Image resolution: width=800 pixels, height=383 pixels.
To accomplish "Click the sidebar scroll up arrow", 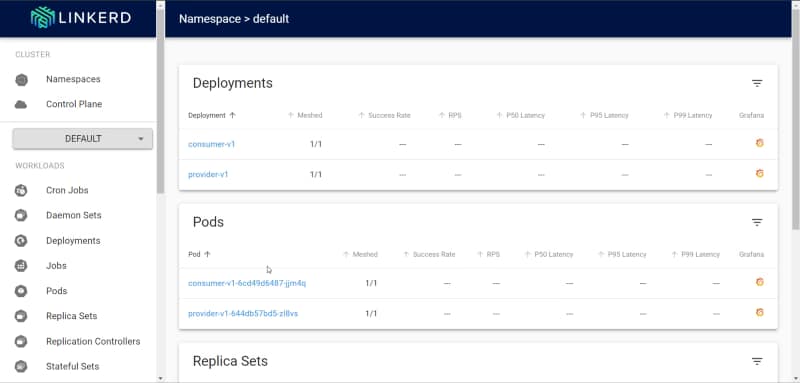I will [161, 4].
